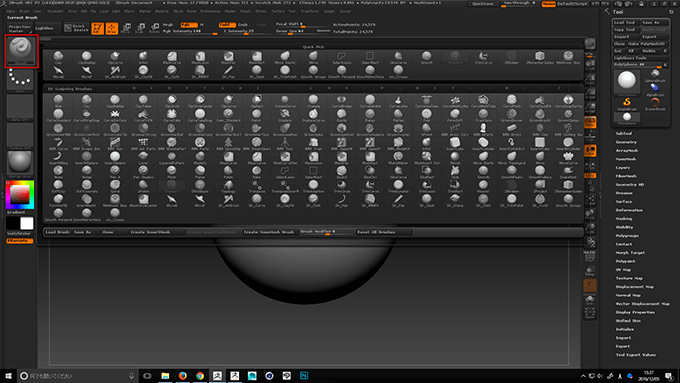This screenshot has height=383, width=680.
Task: Select the EraserBrush tool in Tool palette
Action: (x=656, y=103)
